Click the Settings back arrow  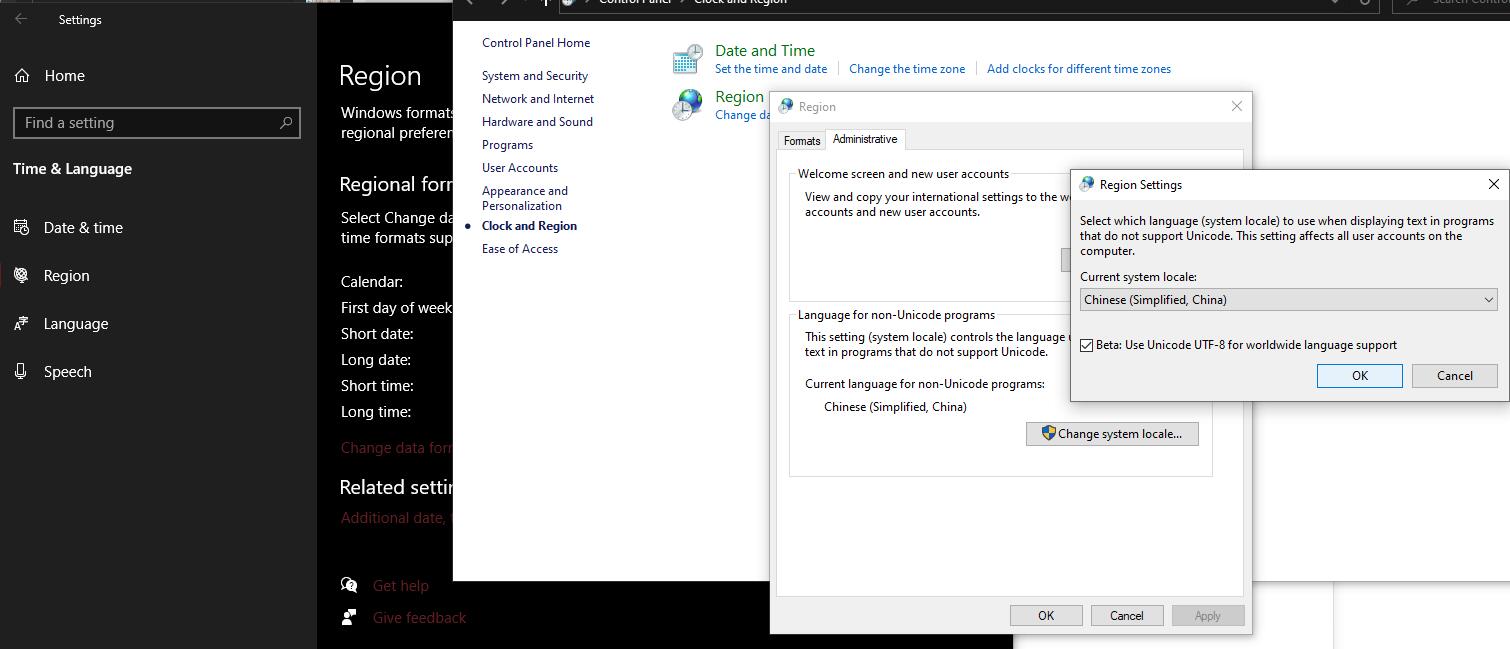[21, 19]
